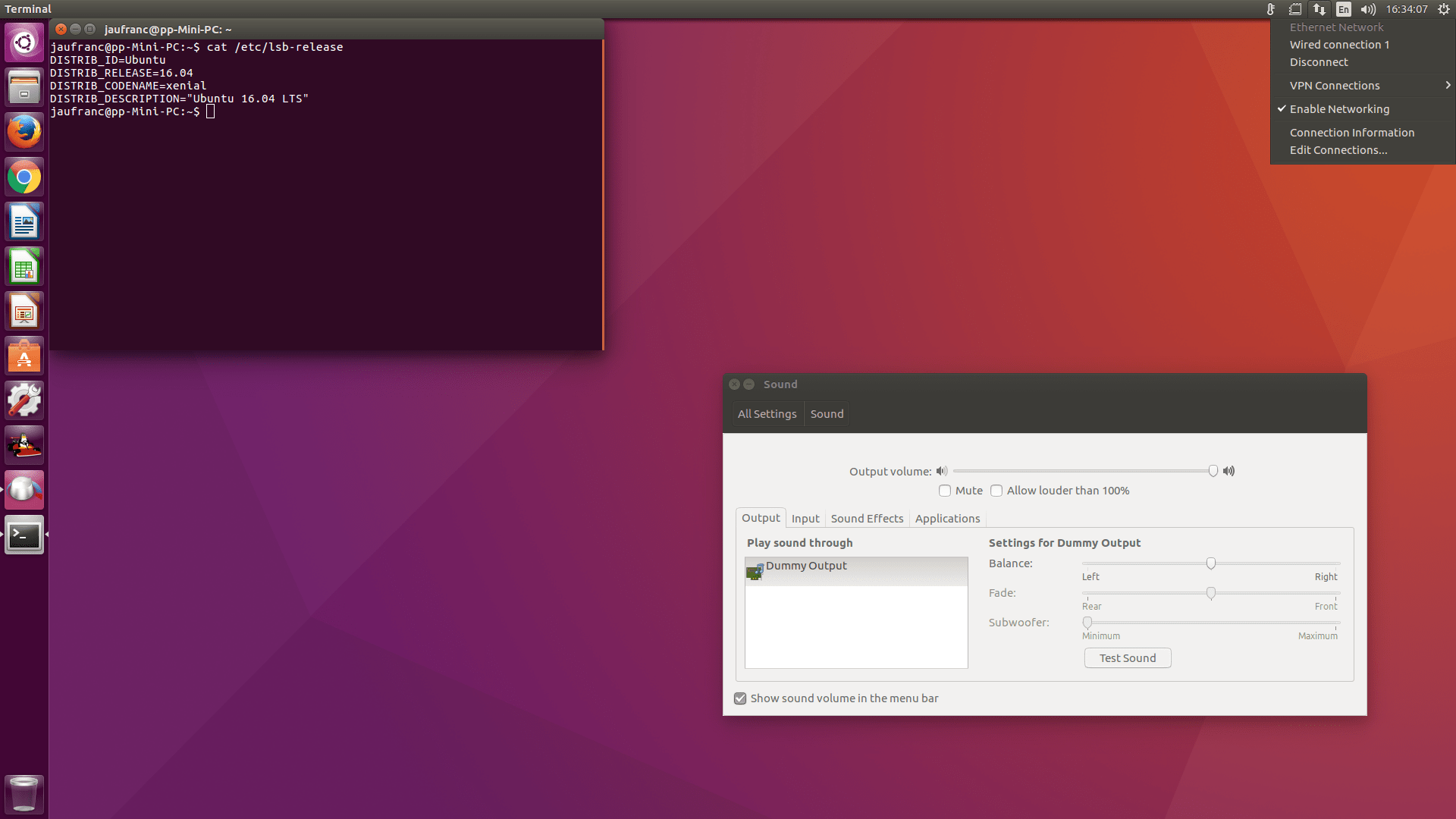1456x819 pixels.
Task: Open the En keyboard layout indicator
Action: (1344, 9)
